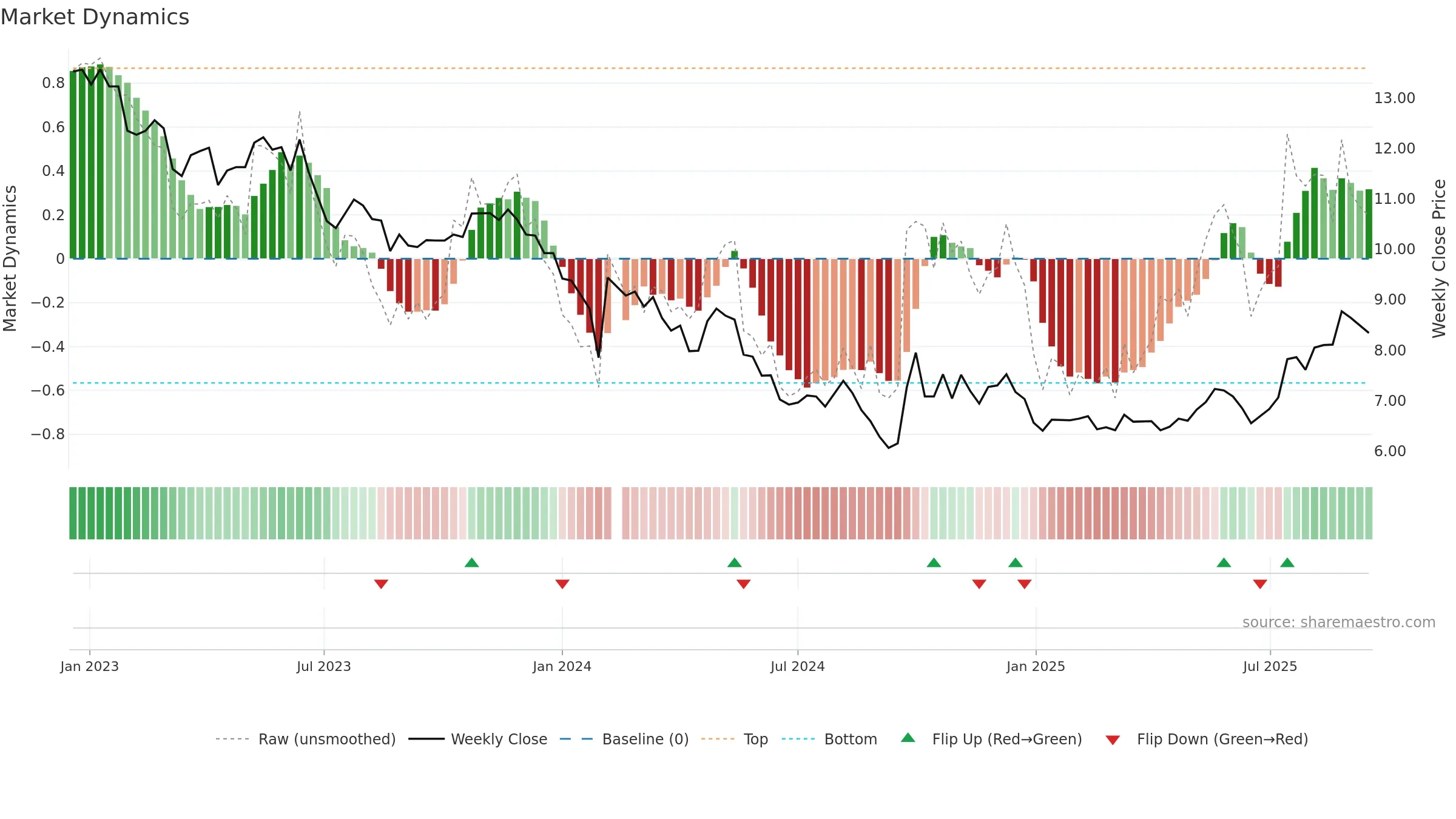
Task: Toggle the Flip Up (Red→Green) legend label
Action: point(1007,739)
